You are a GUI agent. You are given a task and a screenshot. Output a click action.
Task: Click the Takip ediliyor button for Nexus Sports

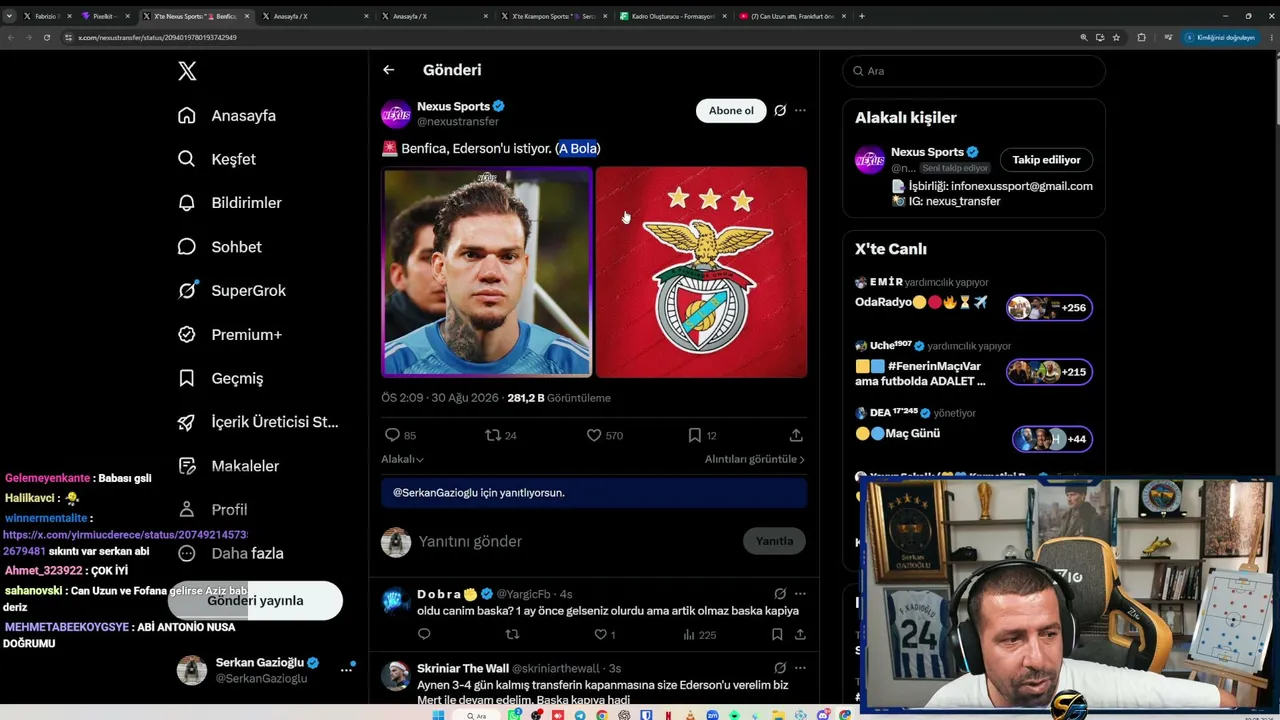click(1046, 160)
